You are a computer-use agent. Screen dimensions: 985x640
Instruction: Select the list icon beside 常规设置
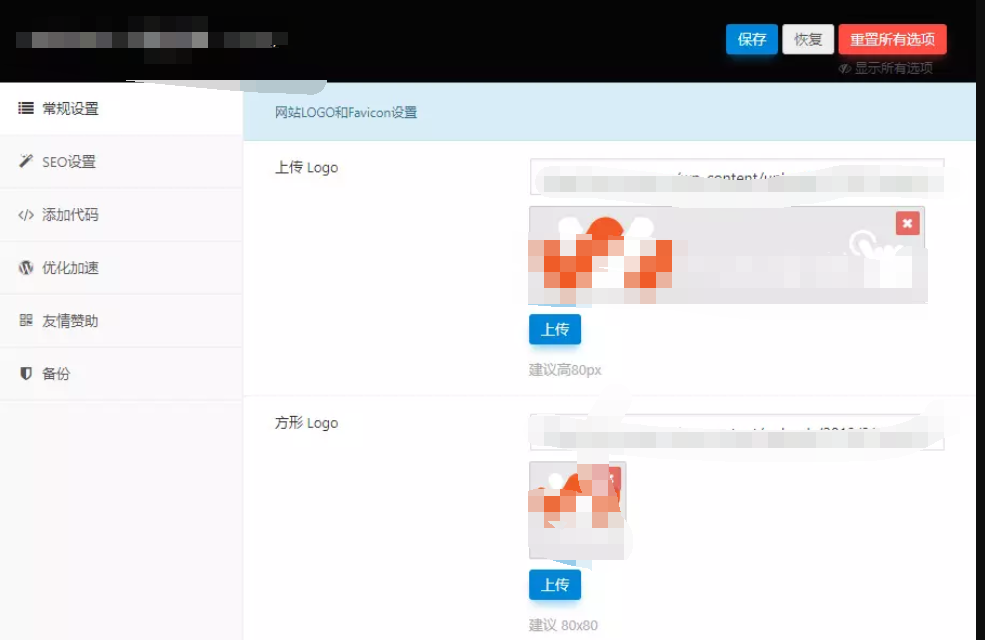click(x=25, y=108)
